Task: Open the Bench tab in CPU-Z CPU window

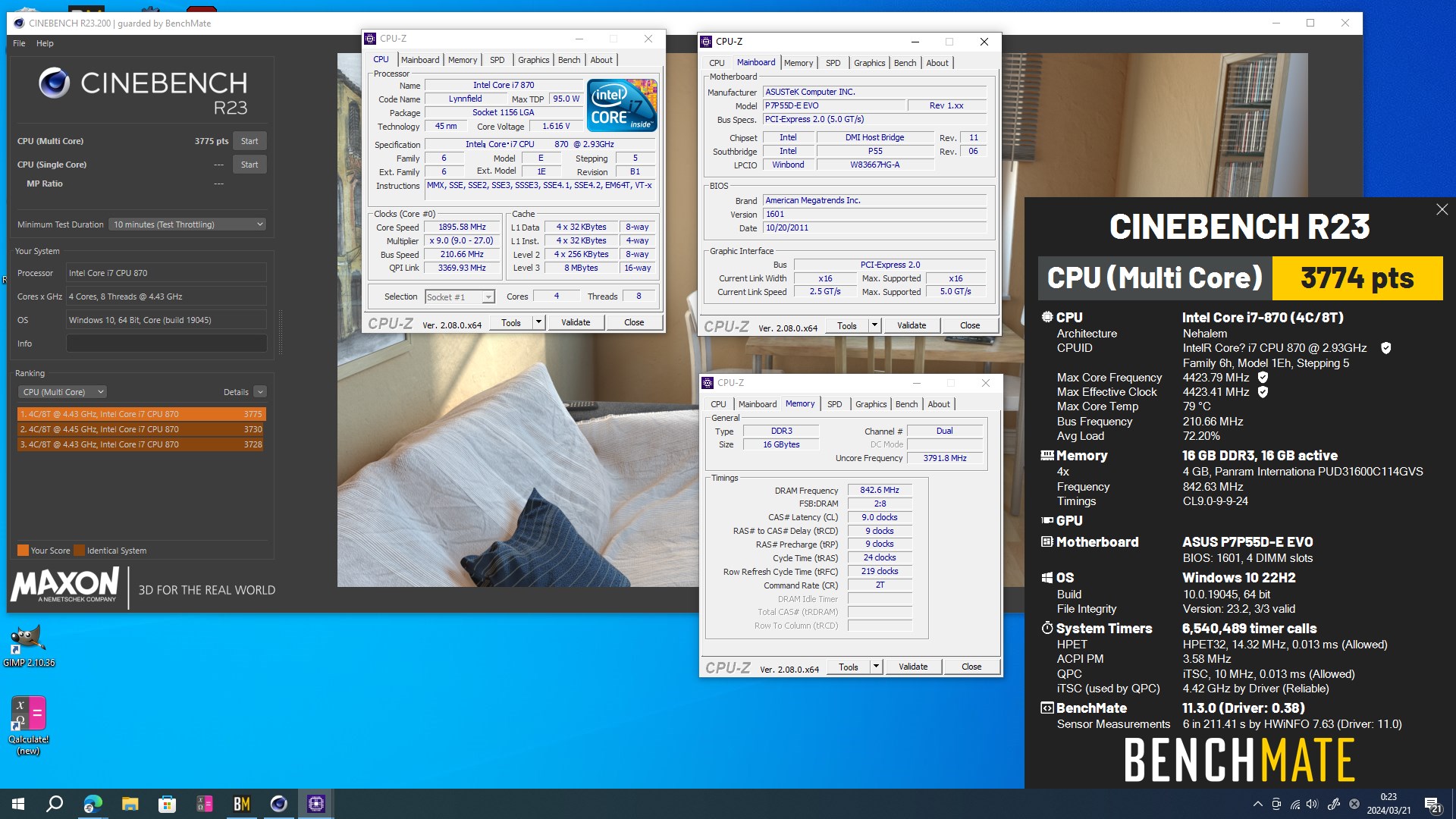Action: pos(569,60)
